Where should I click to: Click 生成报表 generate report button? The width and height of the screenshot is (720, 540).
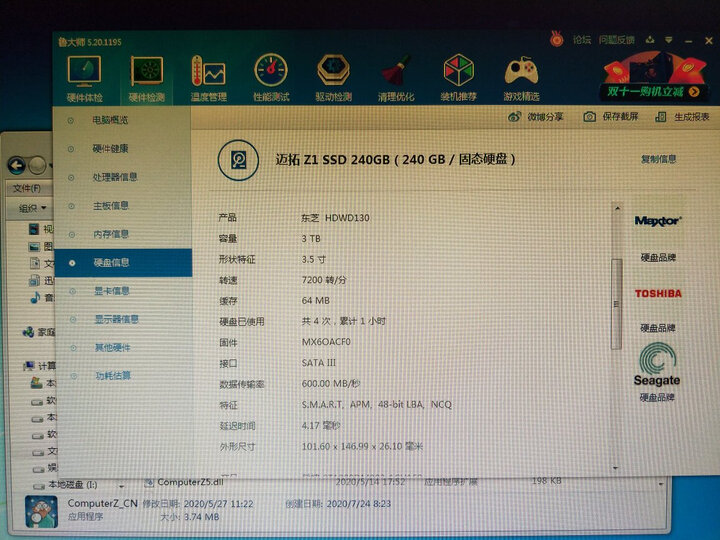click(682, 117)
